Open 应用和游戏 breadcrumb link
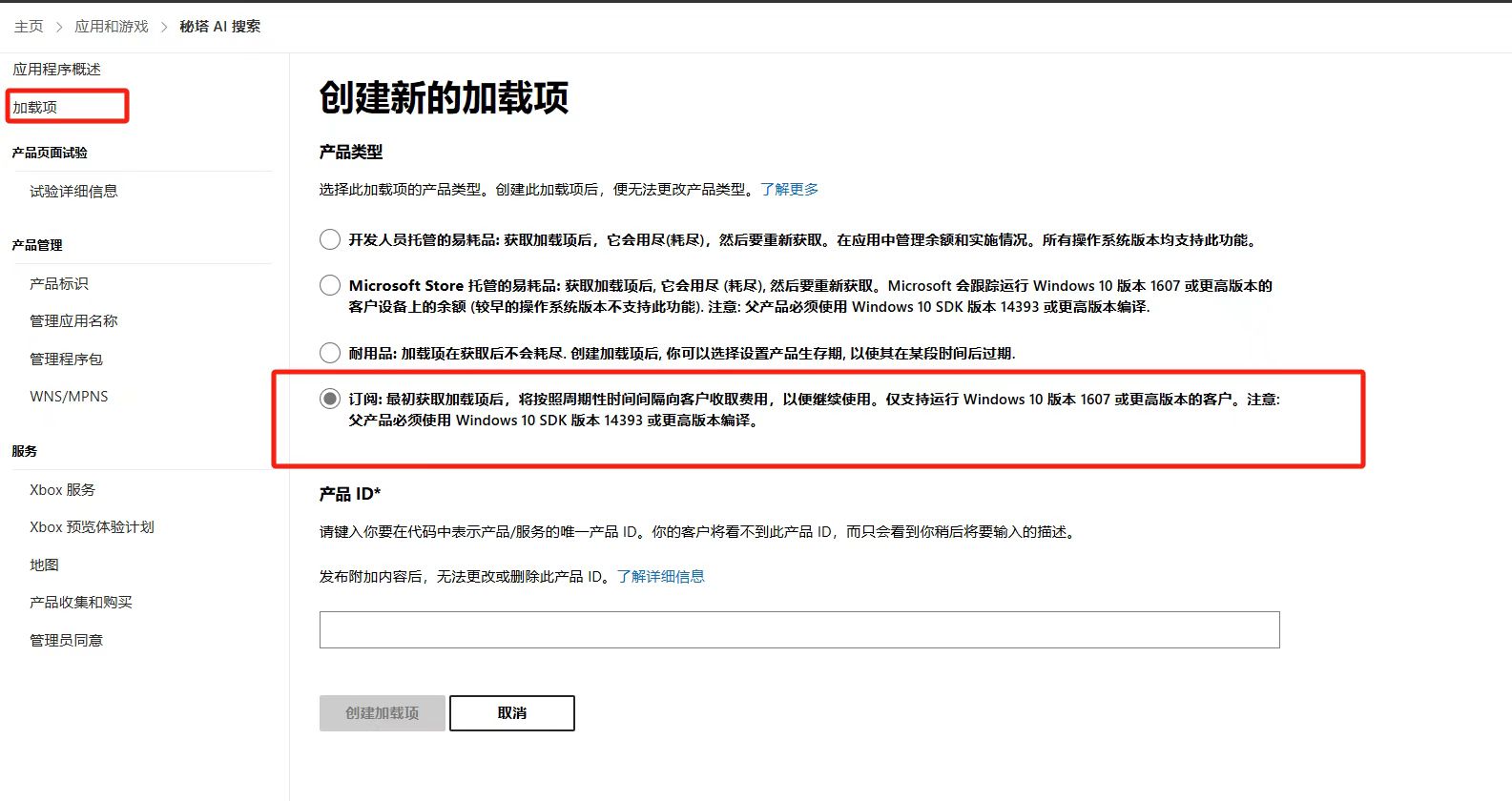The width and height of the screenshot is (1512, 801). 112,27
